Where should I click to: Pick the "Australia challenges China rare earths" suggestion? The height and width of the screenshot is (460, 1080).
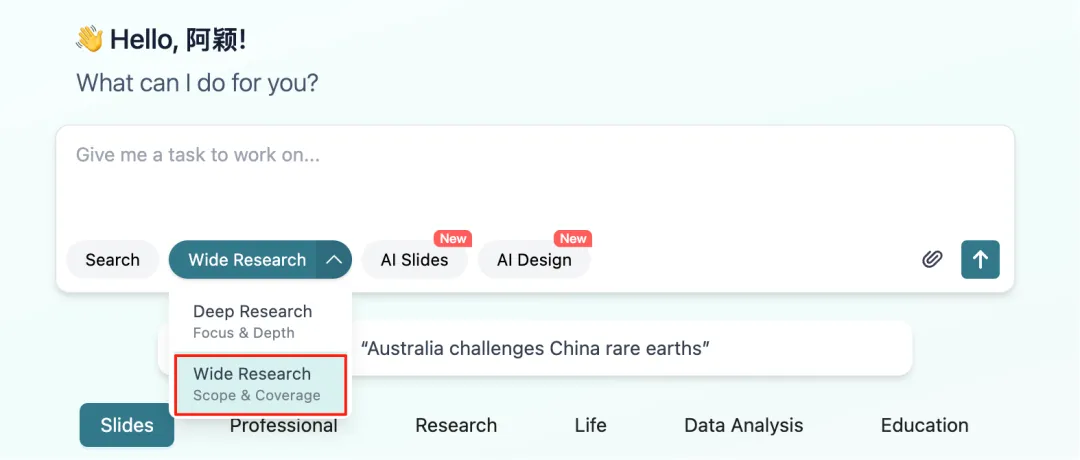pyautogui.click(x=535, y=349)
